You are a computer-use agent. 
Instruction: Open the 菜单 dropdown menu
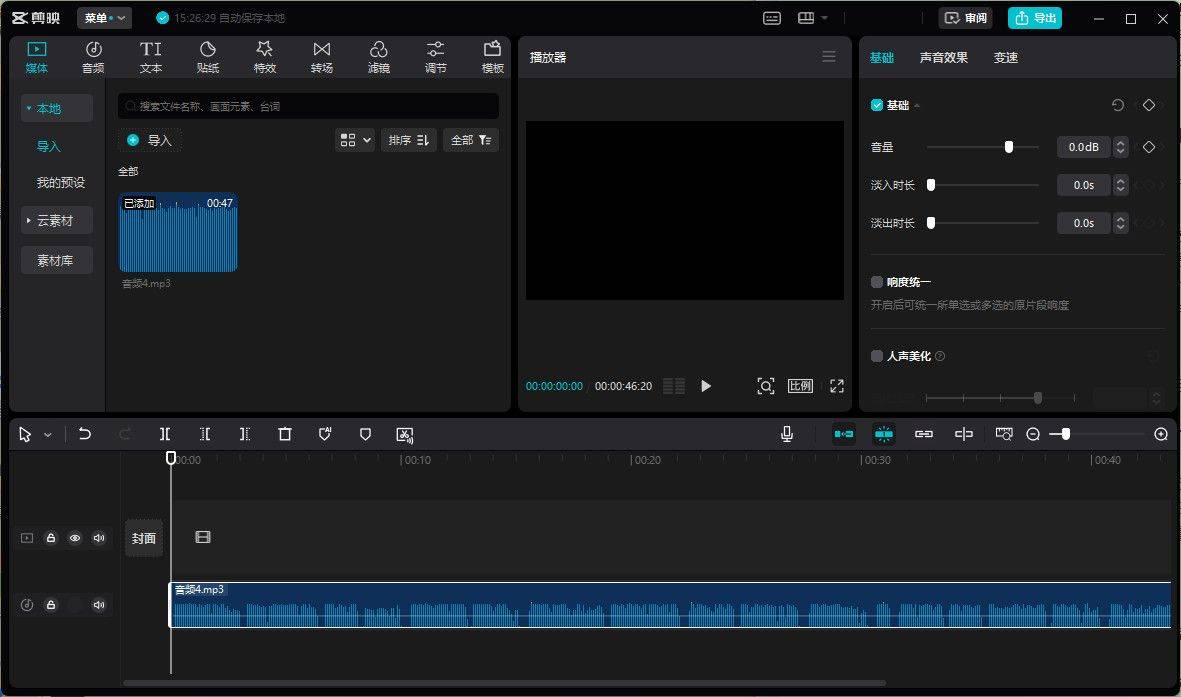click(104, 18)
